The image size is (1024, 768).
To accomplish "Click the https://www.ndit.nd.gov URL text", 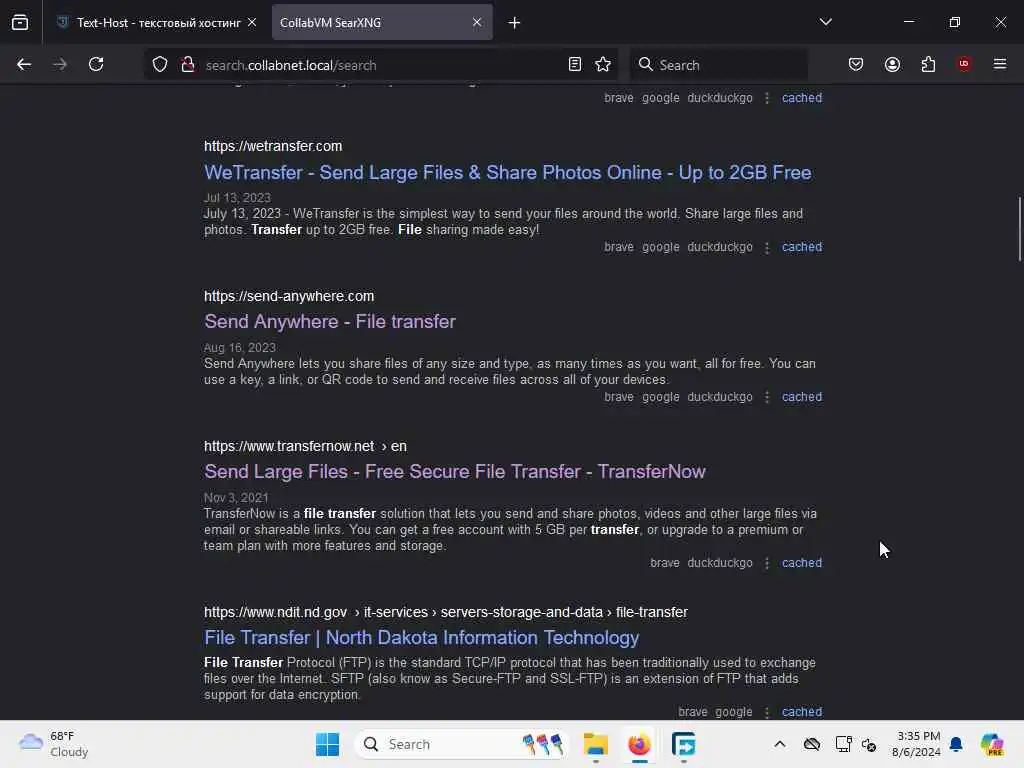I will (275, 613).
